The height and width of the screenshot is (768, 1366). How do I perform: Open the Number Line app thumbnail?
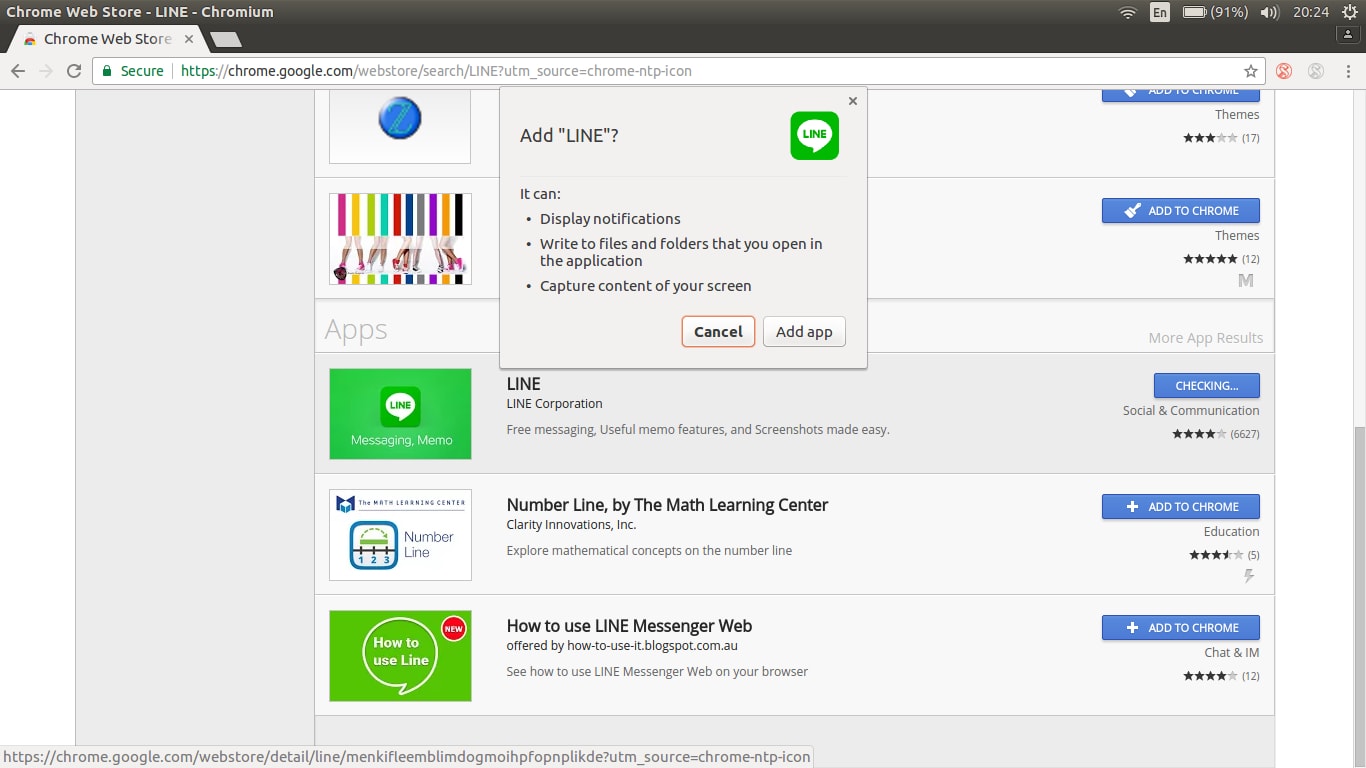click(400, 535)
